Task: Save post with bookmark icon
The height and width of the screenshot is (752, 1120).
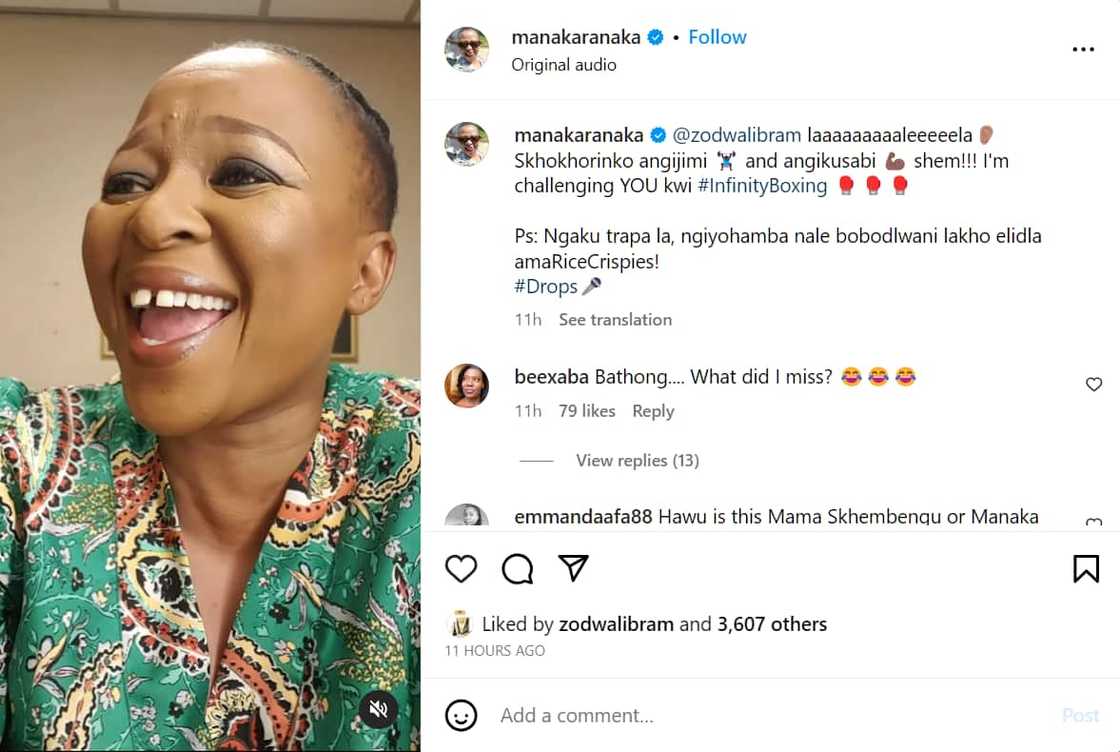Action: coord(1085,569)
